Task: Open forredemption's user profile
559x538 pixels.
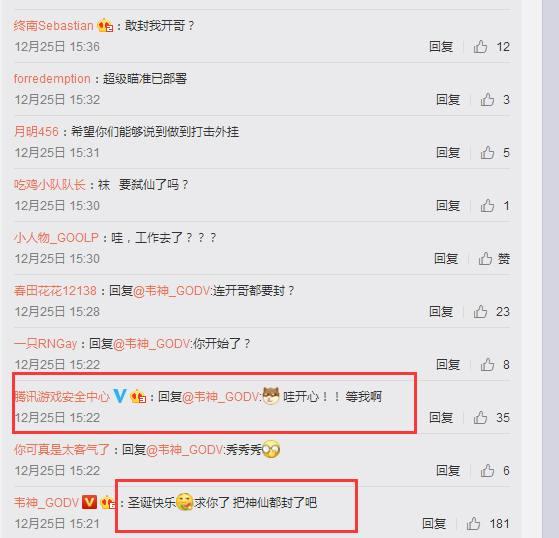Action: [x=52, y=79]
